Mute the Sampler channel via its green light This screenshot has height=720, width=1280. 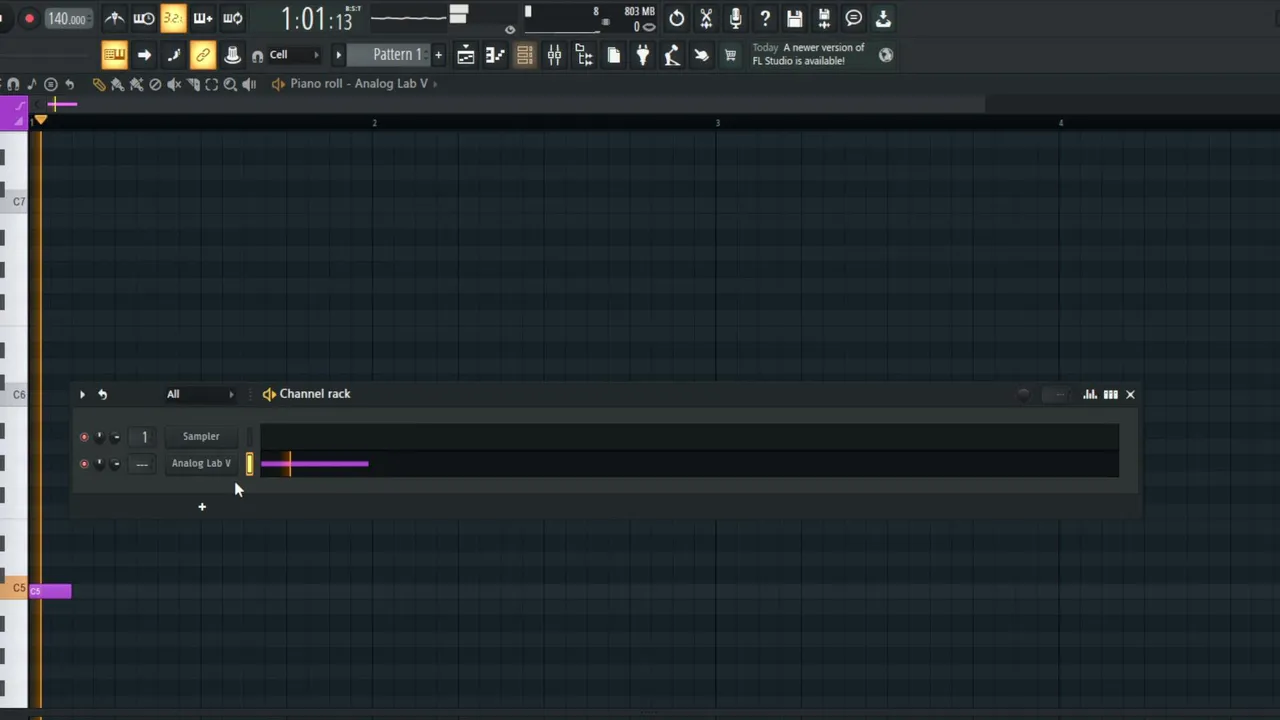coord(84,437)
